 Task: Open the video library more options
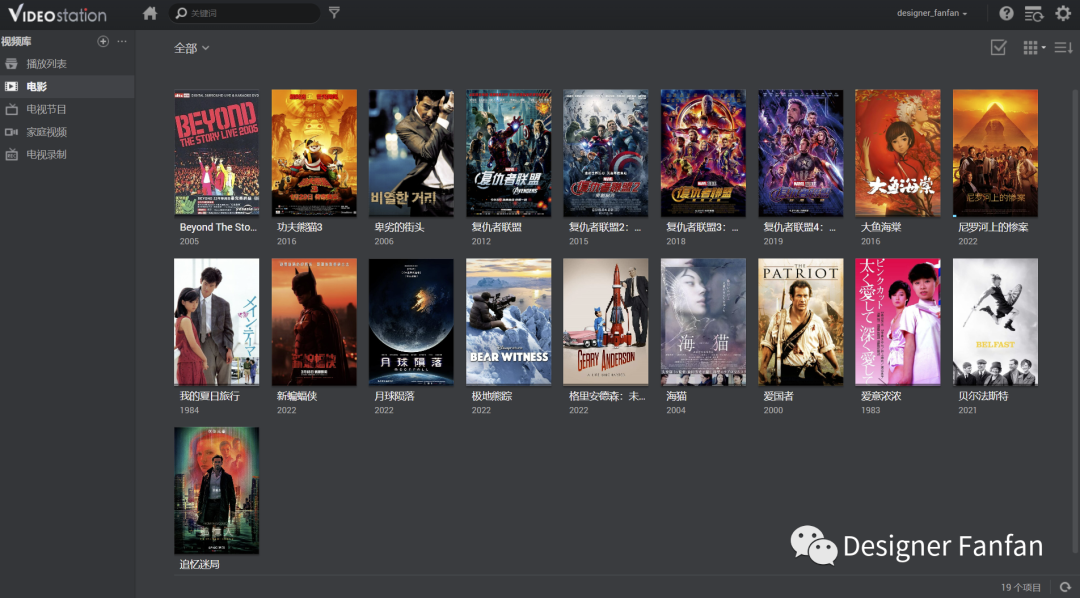coord(122,41)
